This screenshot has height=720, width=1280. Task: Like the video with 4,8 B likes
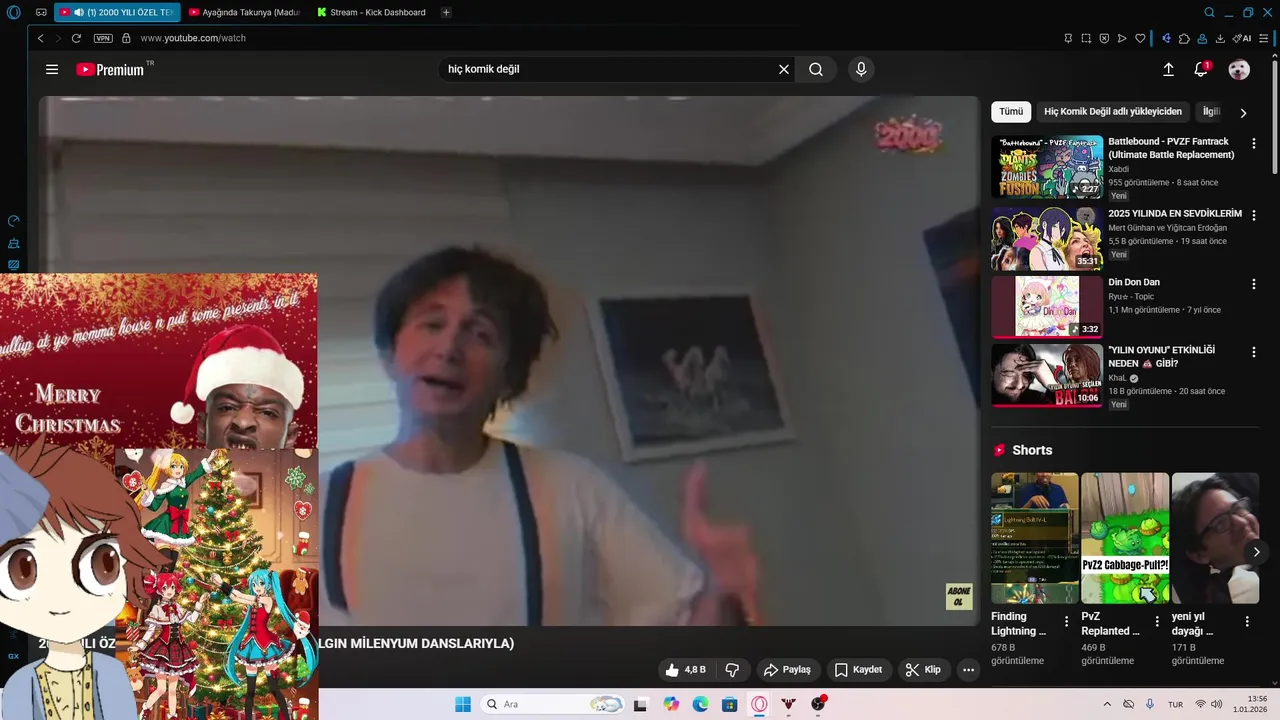(x=686, y=670)
